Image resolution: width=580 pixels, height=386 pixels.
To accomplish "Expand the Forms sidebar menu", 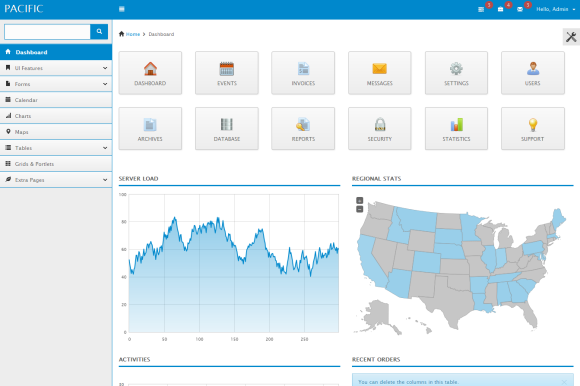I will tap(56, 84).
